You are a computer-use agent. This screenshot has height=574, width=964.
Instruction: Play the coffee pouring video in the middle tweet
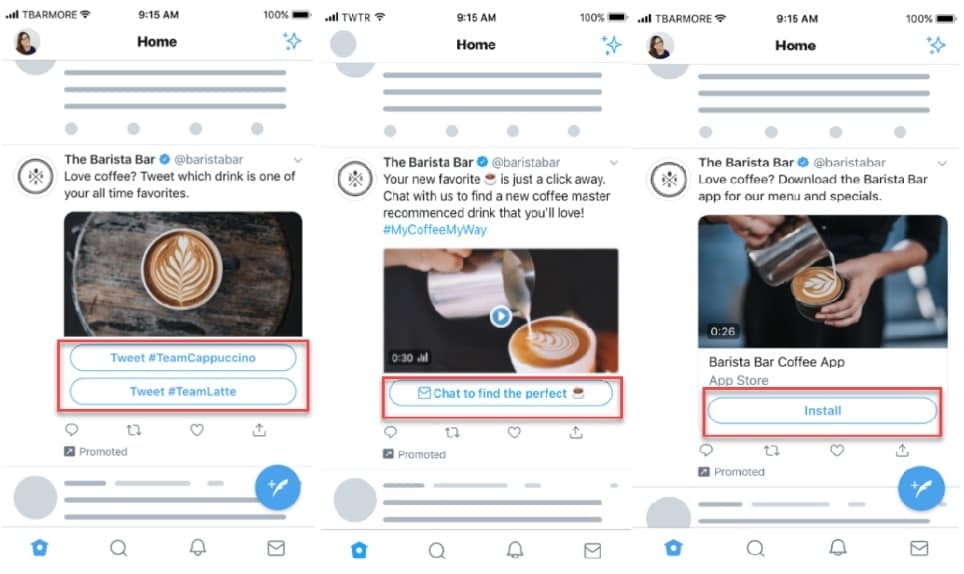point(500,316)
